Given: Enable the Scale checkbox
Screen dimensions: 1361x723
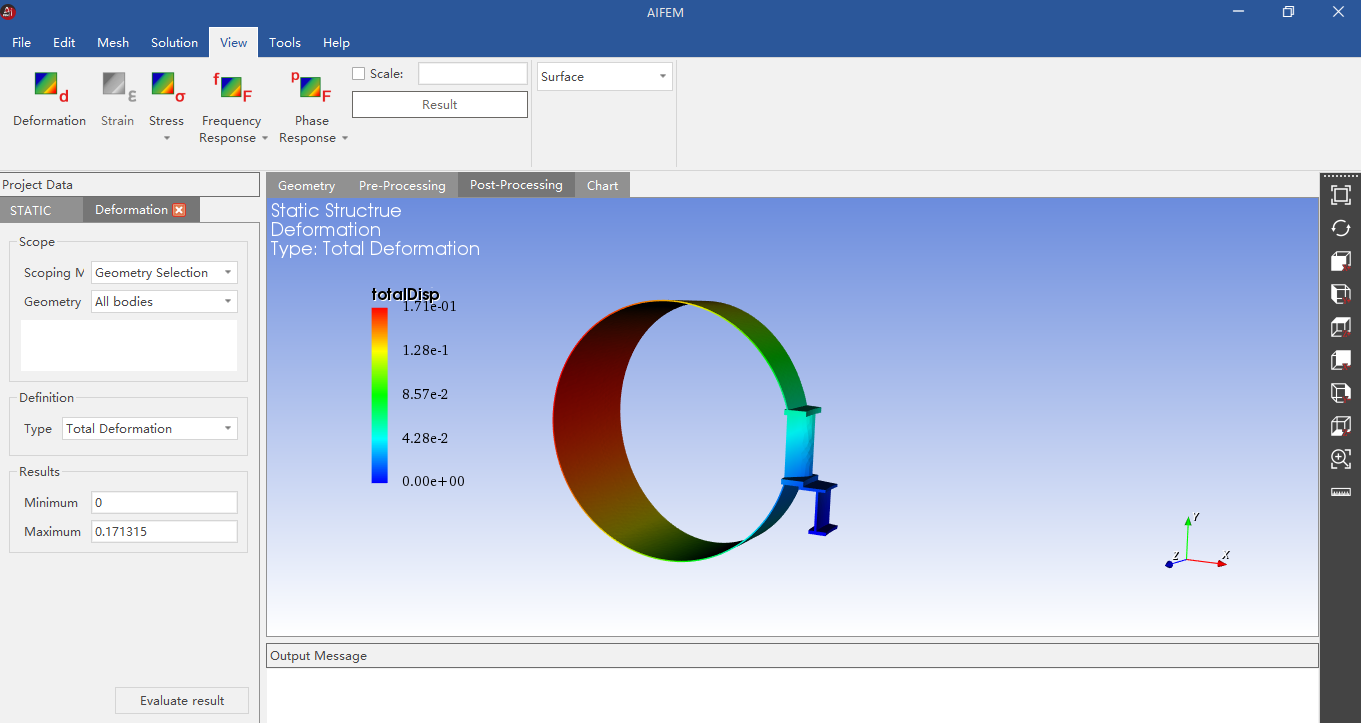Looking at the screenshot, I should pos(359,74).
